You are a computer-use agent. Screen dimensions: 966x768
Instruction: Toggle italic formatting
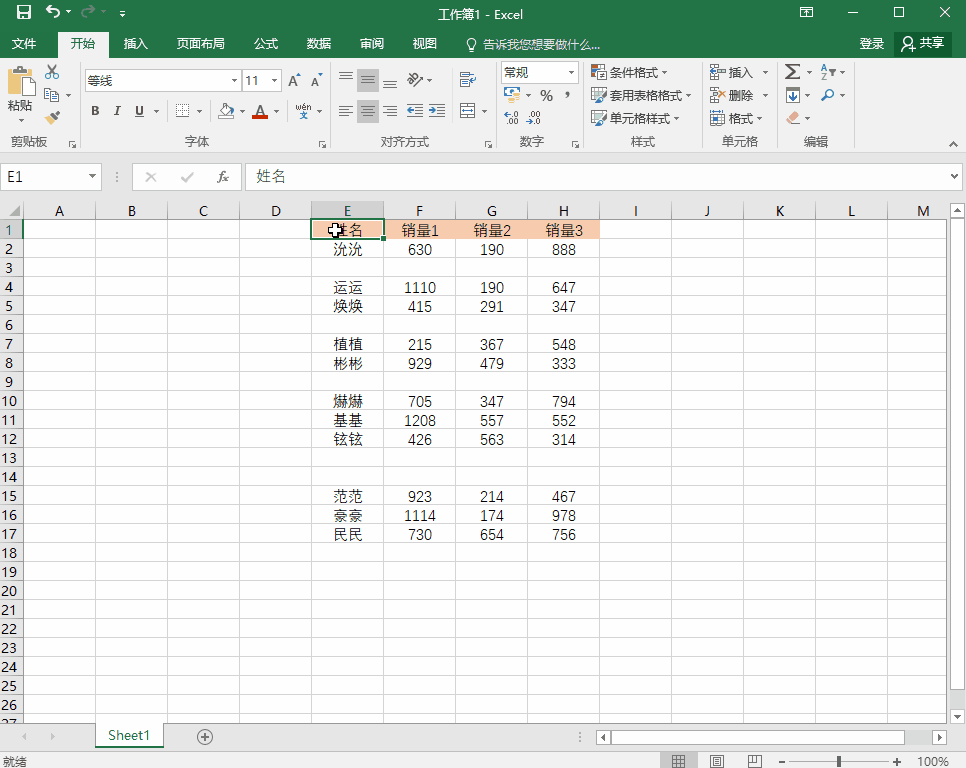[117, 111]
